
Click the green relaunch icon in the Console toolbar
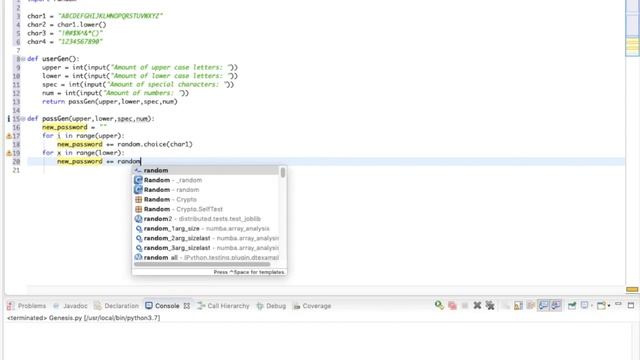tap(439, 305)
